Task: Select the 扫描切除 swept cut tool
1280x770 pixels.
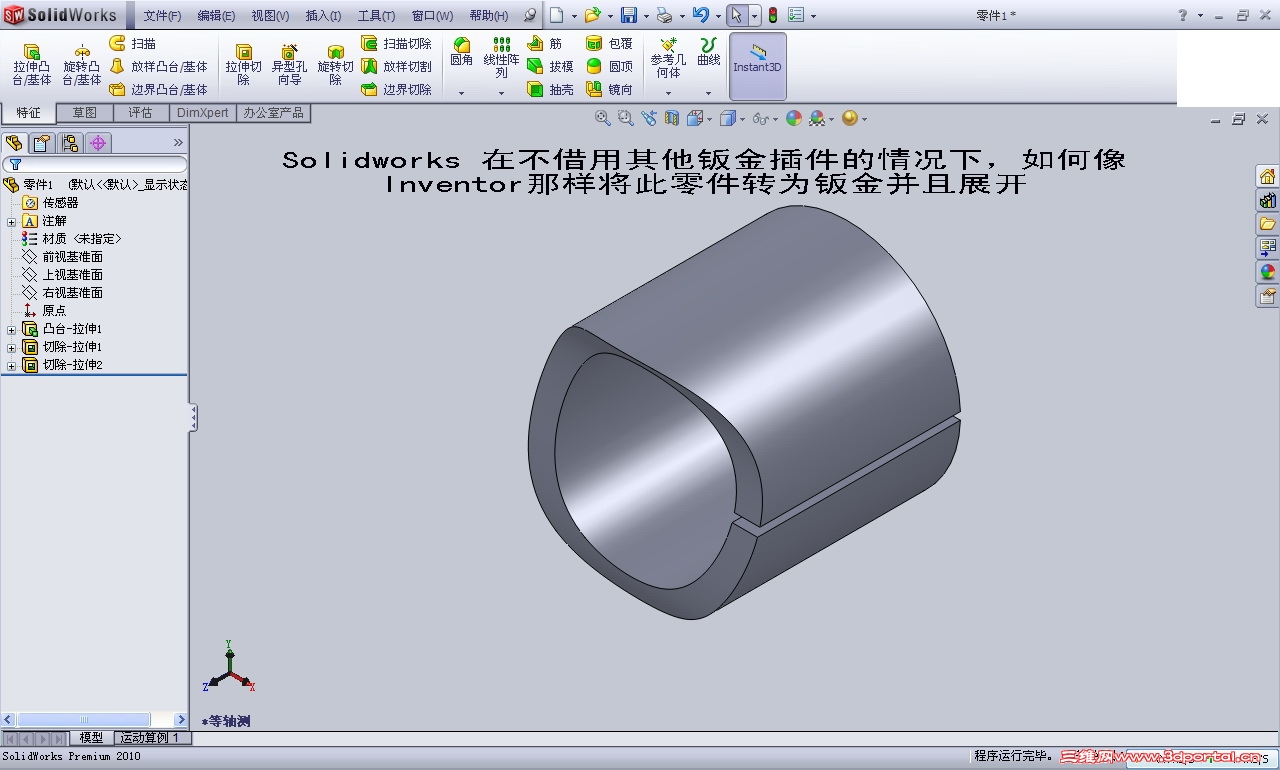Action: (x=396, y=44)
